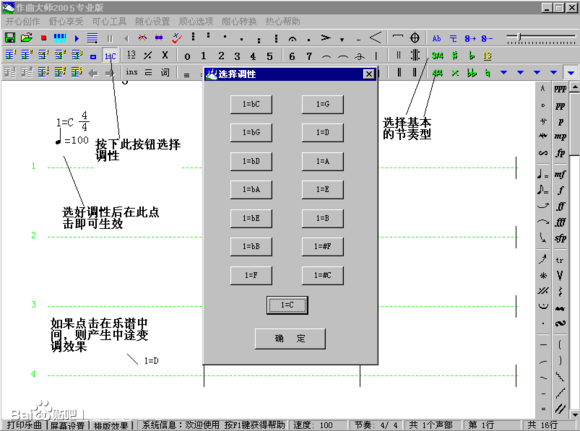
Task: Lower an octave with the 8- icon
Action: (487, 38)
